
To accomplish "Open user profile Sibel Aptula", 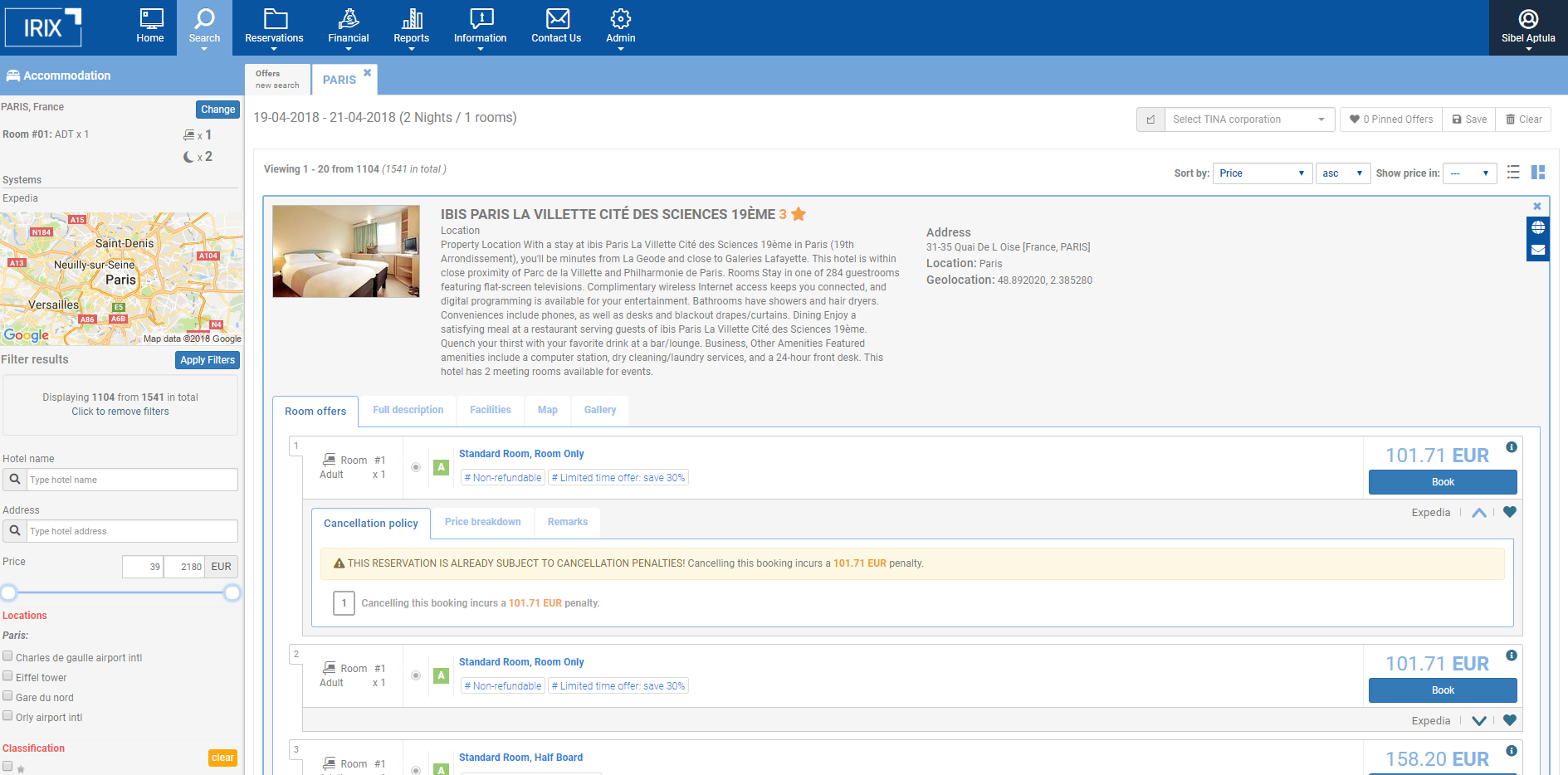I will 1527,27.
